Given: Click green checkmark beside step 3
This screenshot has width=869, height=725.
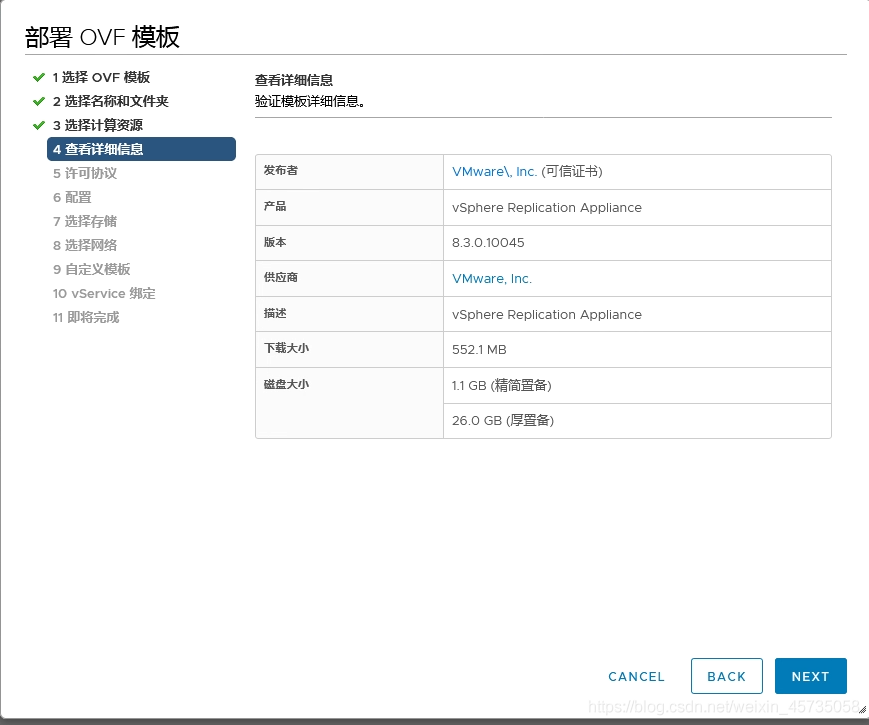Looking at the screenshot, I should 39,125.
